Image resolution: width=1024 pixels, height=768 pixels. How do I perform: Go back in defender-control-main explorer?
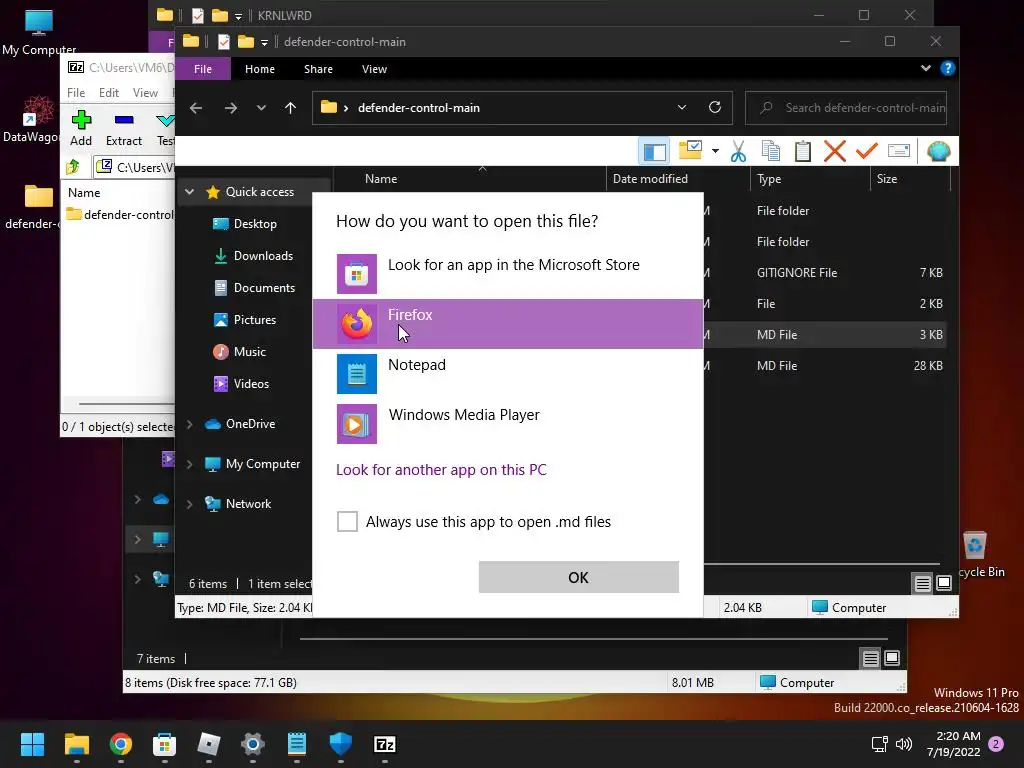(x=196, y=108)
